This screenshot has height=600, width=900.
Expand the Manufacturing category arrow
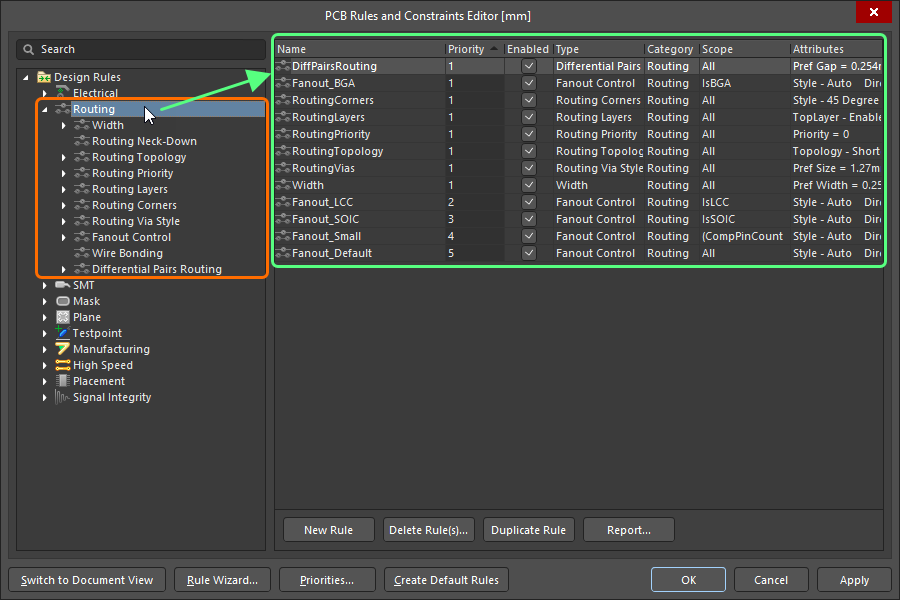[45, 349]
